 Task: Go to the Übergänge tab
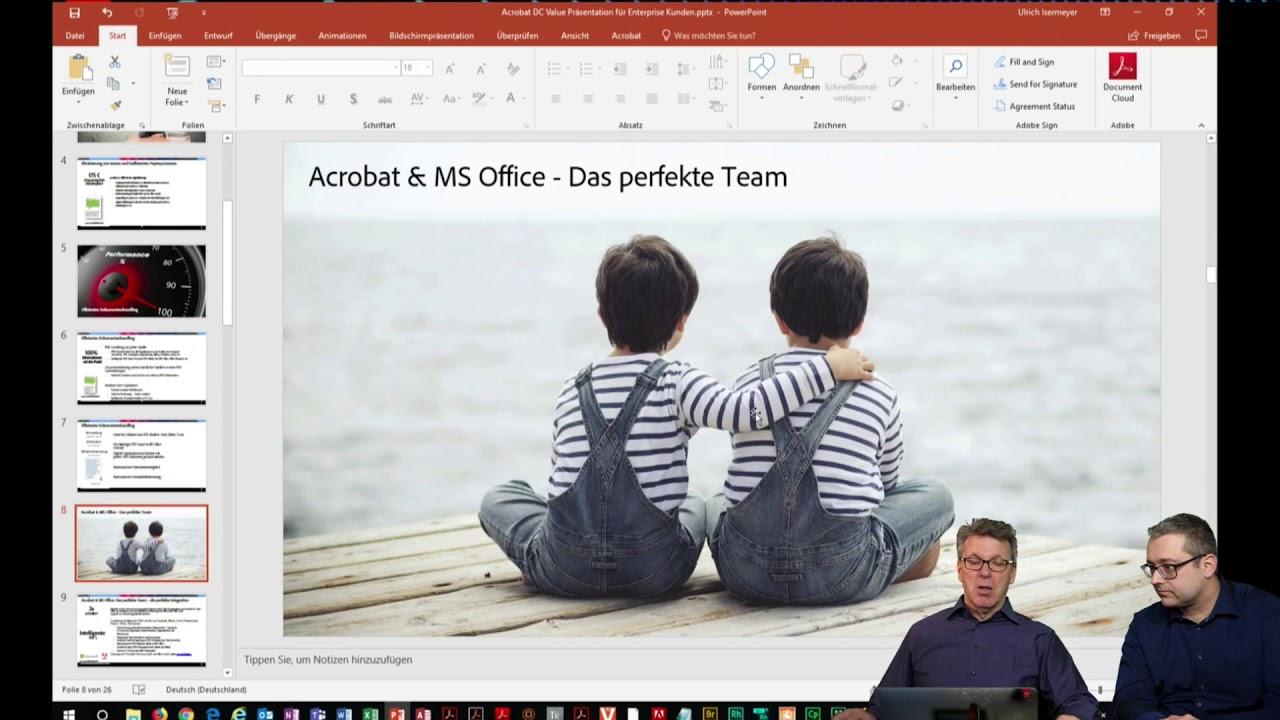[x=275, y=35]
